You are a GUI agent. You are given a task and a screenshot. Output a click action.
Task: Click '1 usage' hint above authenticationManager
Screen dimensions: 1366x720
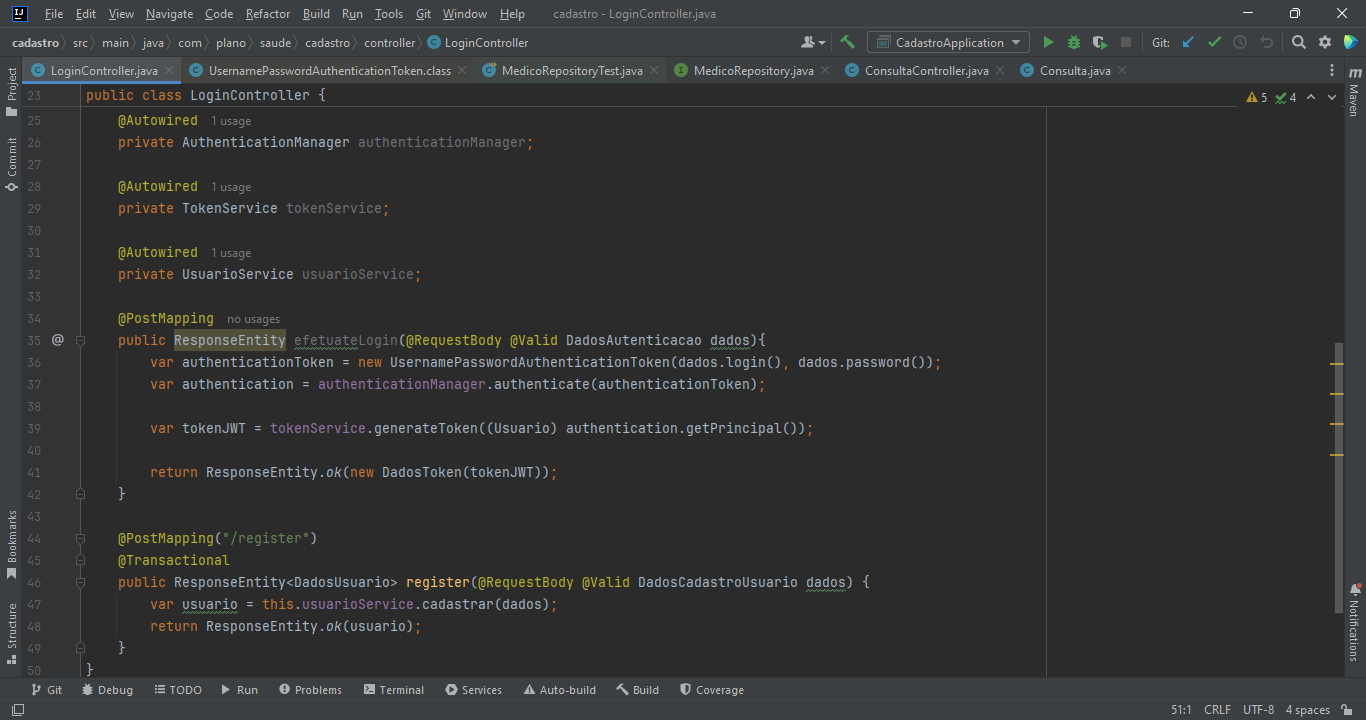[230, 121]
